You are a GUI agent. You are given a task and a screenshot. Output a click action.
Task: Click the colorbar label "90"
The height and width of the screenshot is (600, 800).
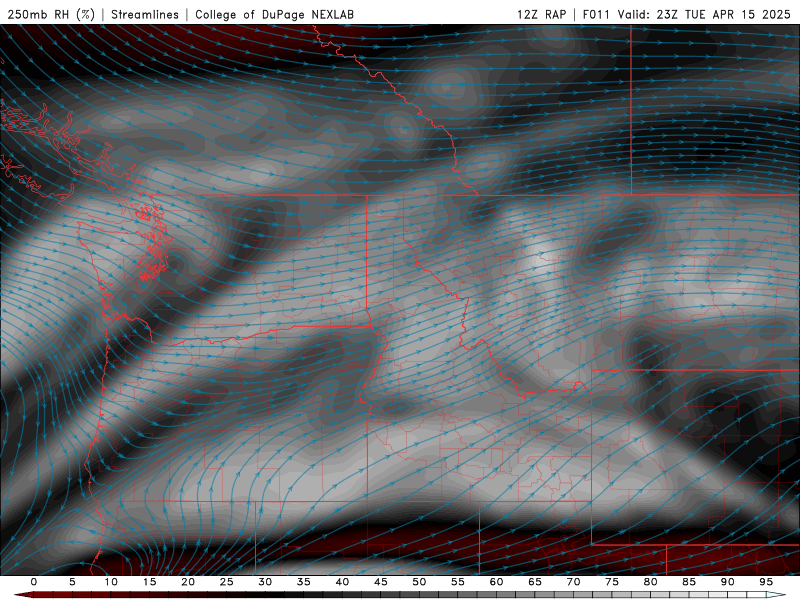coord(728,582)
